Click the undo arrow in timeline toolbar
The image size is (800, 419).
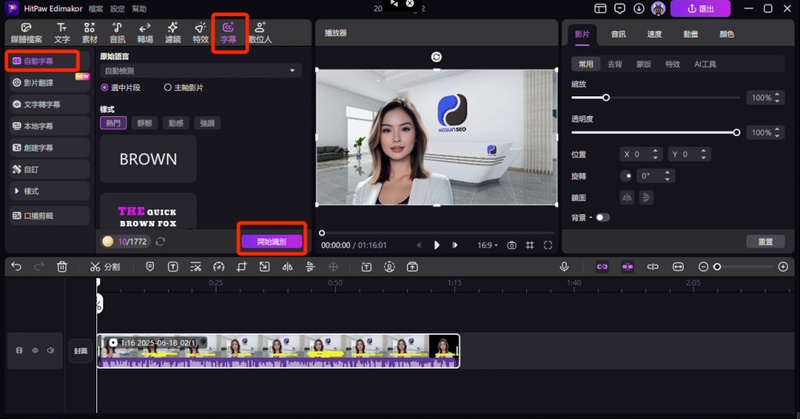[15, 267]
